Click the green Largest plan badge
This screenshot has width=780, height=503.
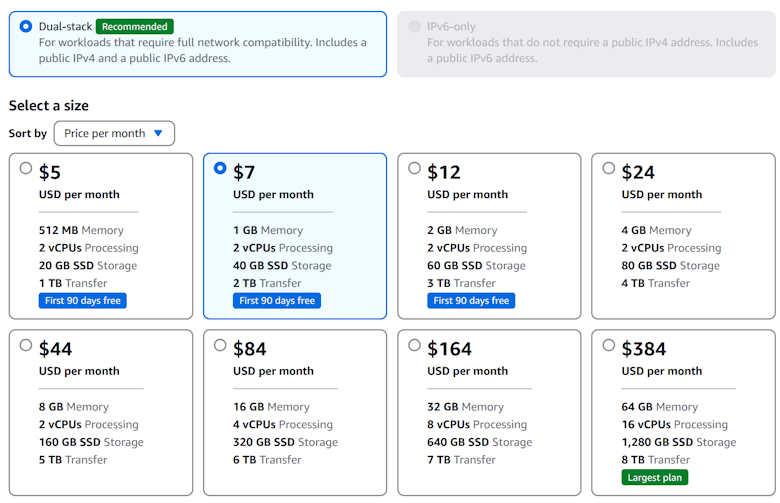(x=655, y=478)
